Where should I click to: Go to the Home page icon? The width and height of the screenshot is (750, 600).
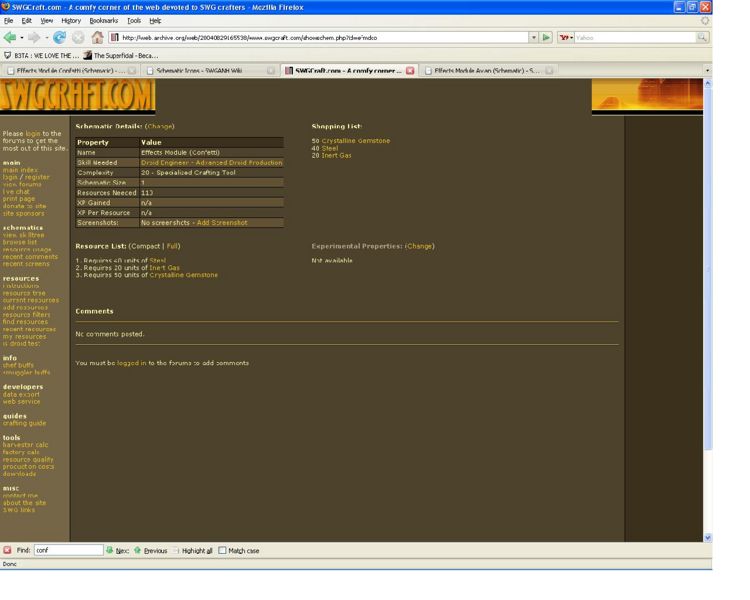click(97, 37)
